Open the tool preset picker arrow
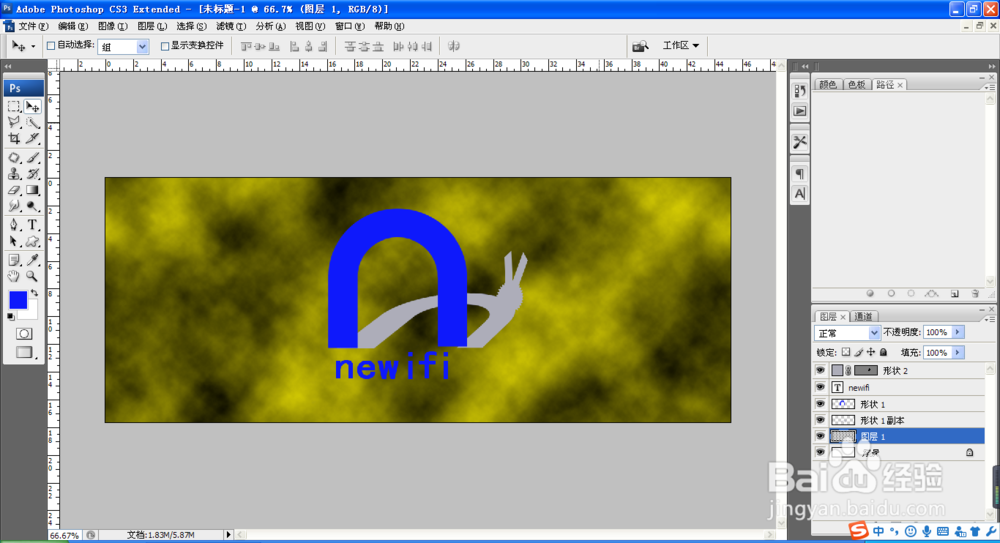This screenshot has width=1000, height=543. point(33,47)
